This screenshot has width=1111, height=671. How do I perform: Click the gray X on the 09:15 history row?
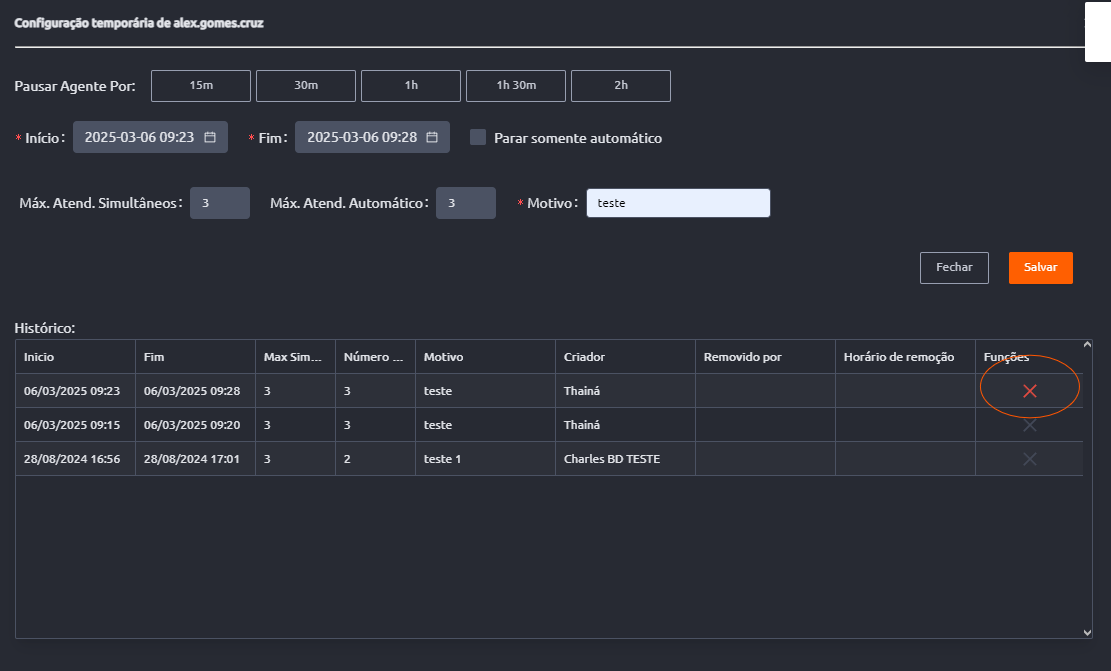(x=1029, y=425)
